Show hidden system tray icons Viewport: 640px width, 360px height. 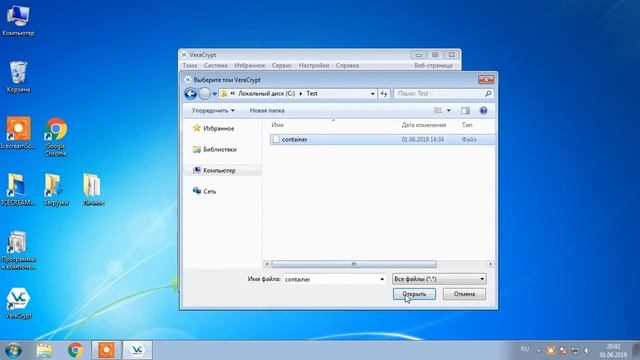(538, 351)
